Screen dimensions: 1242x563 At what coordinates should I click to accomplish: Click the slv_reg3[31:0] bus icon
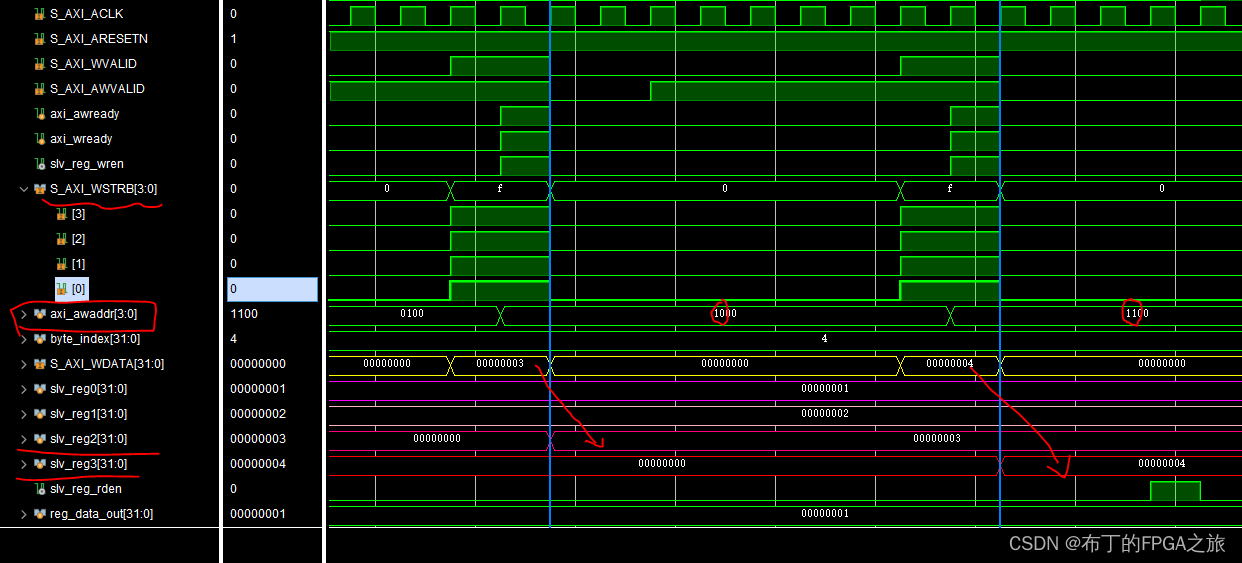[40, 464]
